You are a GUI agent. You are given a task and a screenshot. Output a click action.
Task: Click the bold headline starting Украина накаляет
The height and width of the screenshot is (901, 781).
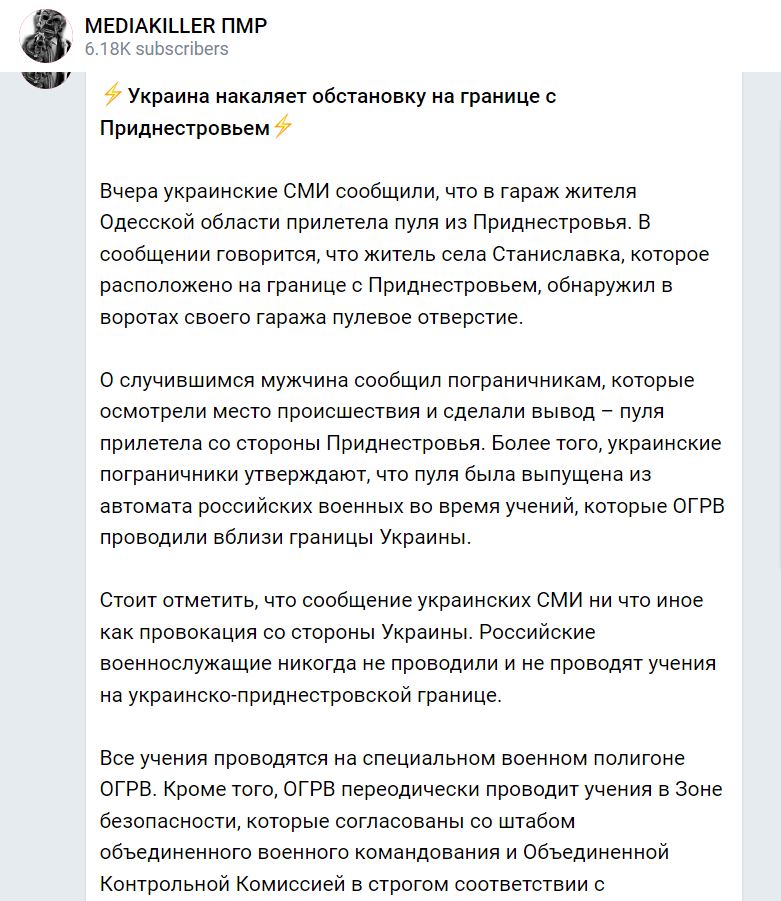328,111
